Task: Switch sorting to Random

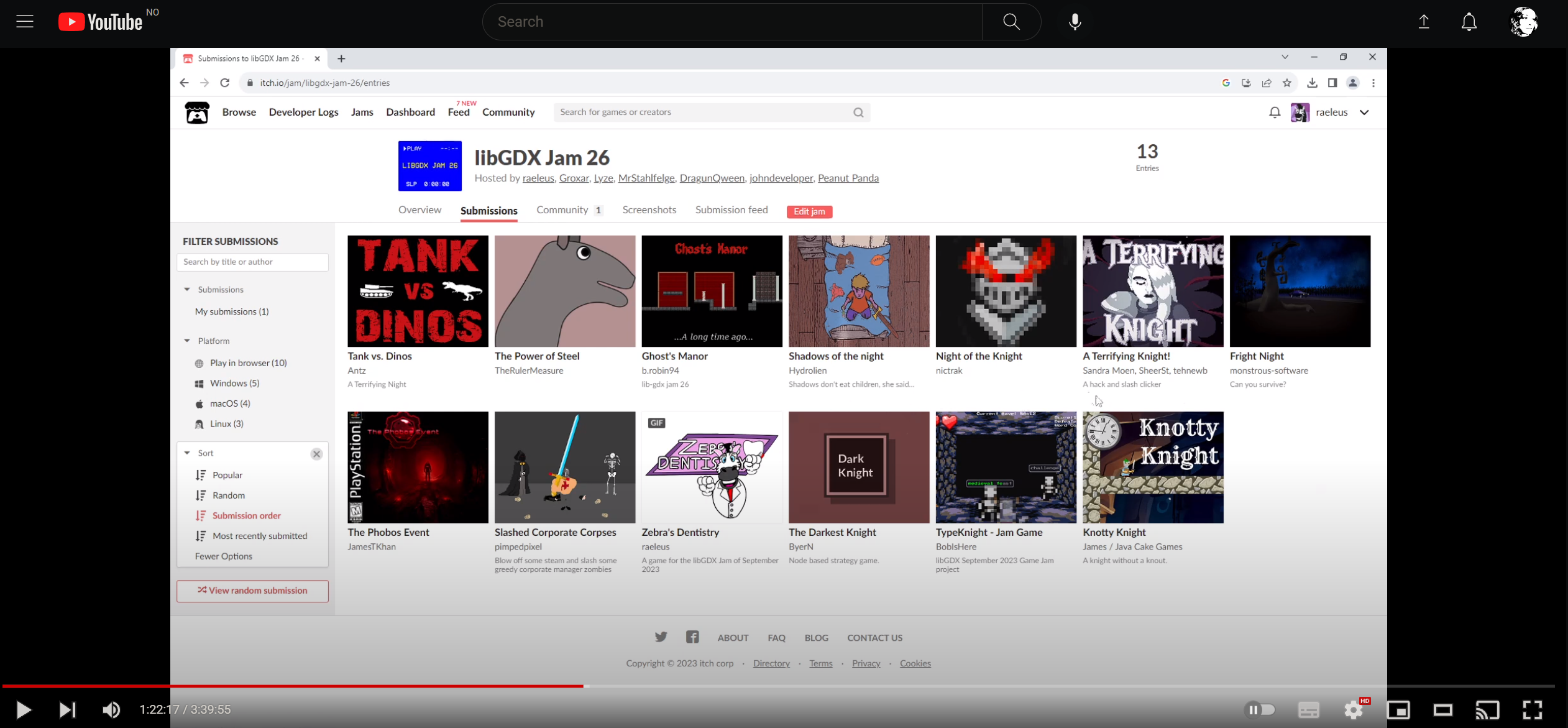Action: 228,495
